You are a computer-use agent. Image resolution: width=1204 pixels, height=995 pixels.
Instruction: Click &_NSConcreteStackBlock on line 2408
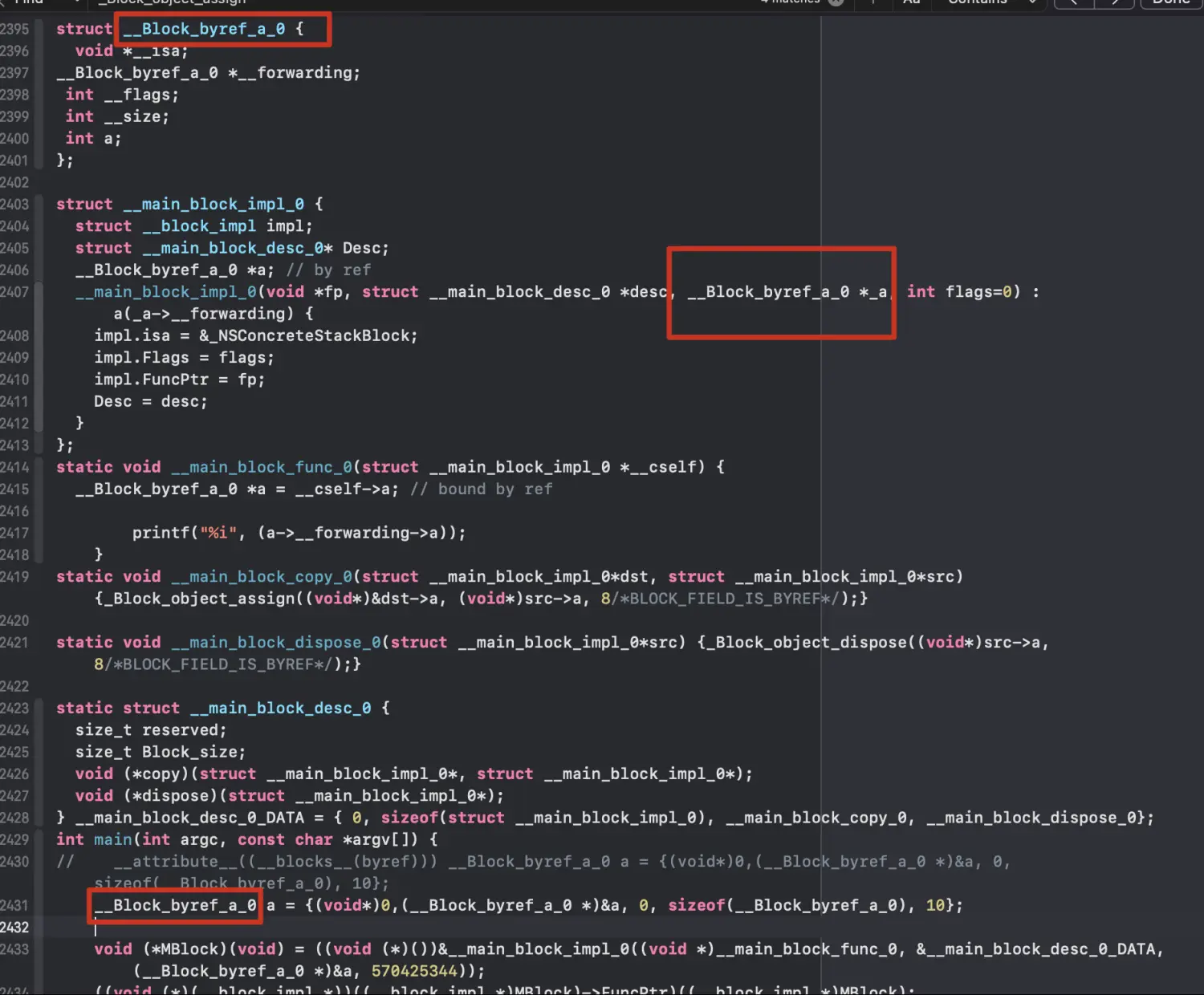click(x=307, y=336)
